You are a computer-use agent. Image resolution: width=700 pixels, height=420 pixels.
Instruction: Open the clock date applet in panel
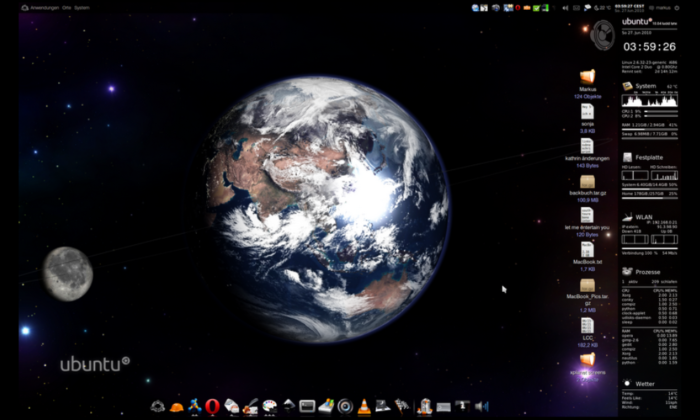pyautogui.click(x=629, y=8)
